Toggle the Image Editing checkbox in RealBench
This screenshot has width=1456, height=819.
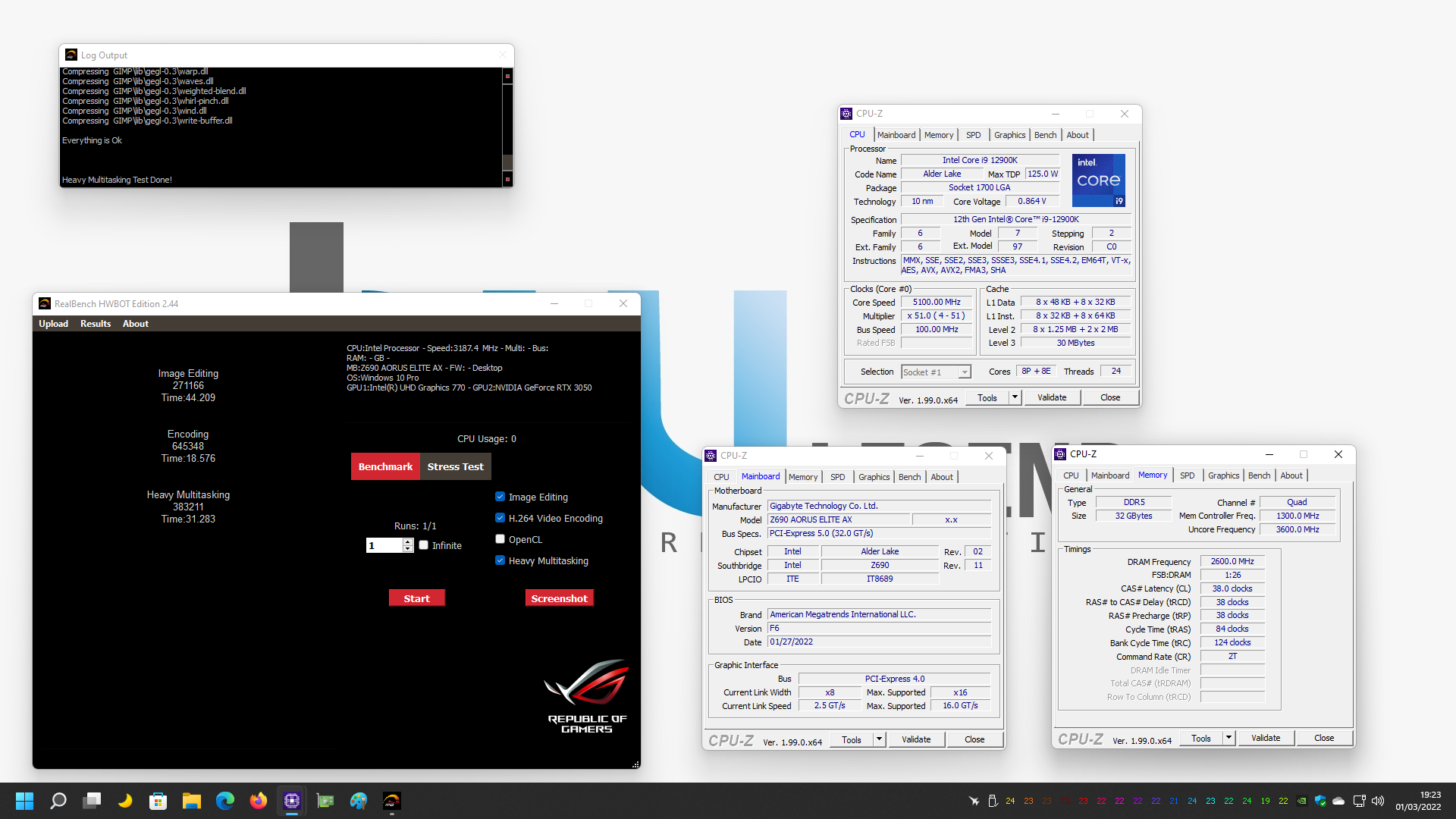click(x=500, y=497)
